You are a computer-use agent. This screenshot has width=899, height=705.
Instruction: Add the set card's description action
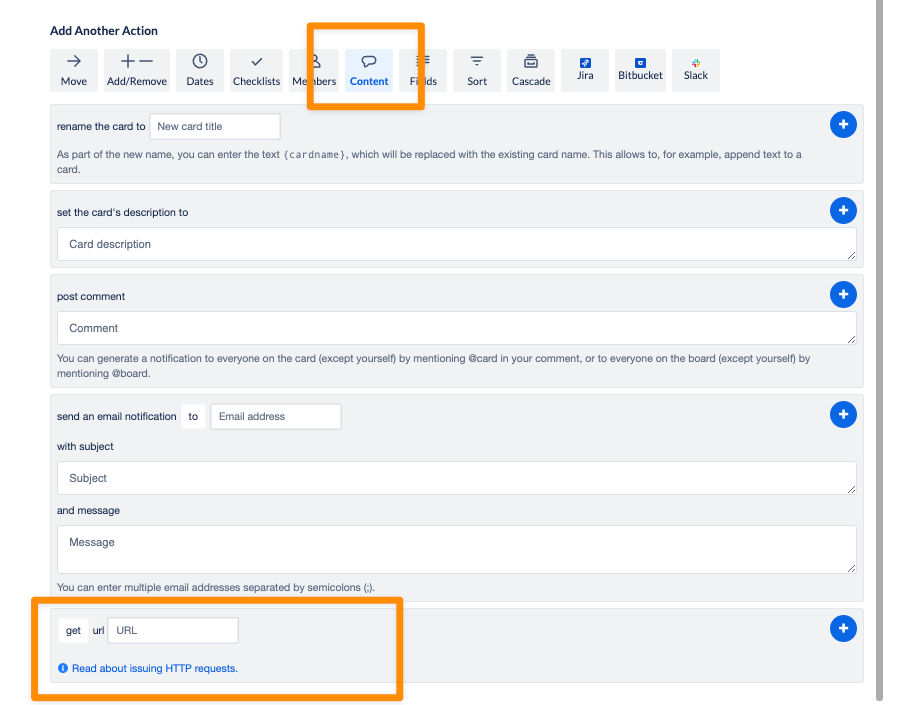click(843, 210)
